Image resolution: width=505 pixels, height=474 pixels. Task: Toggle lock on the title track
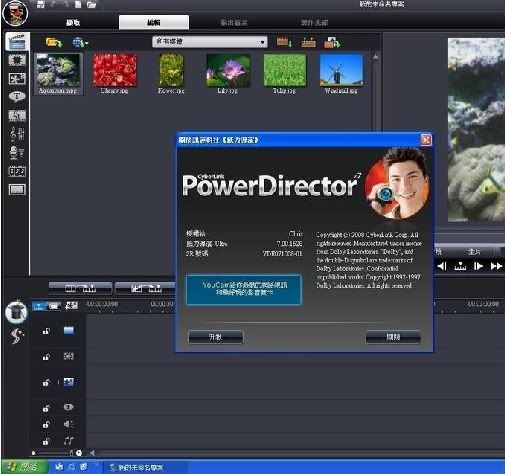tap(46, 408)
